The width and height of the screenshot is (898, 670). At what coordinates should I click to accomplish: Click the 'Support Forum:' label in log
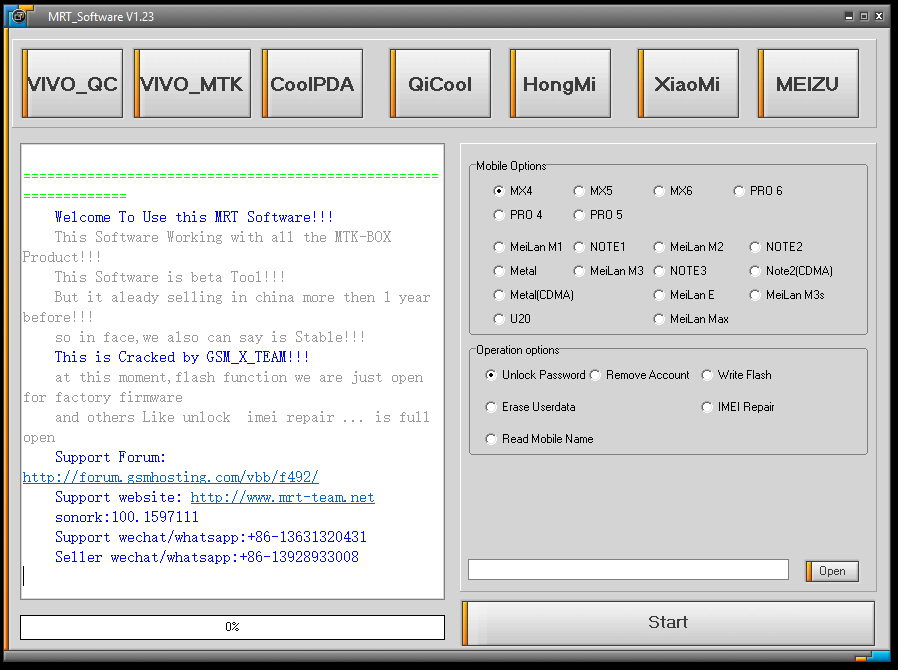click(110, 457)
